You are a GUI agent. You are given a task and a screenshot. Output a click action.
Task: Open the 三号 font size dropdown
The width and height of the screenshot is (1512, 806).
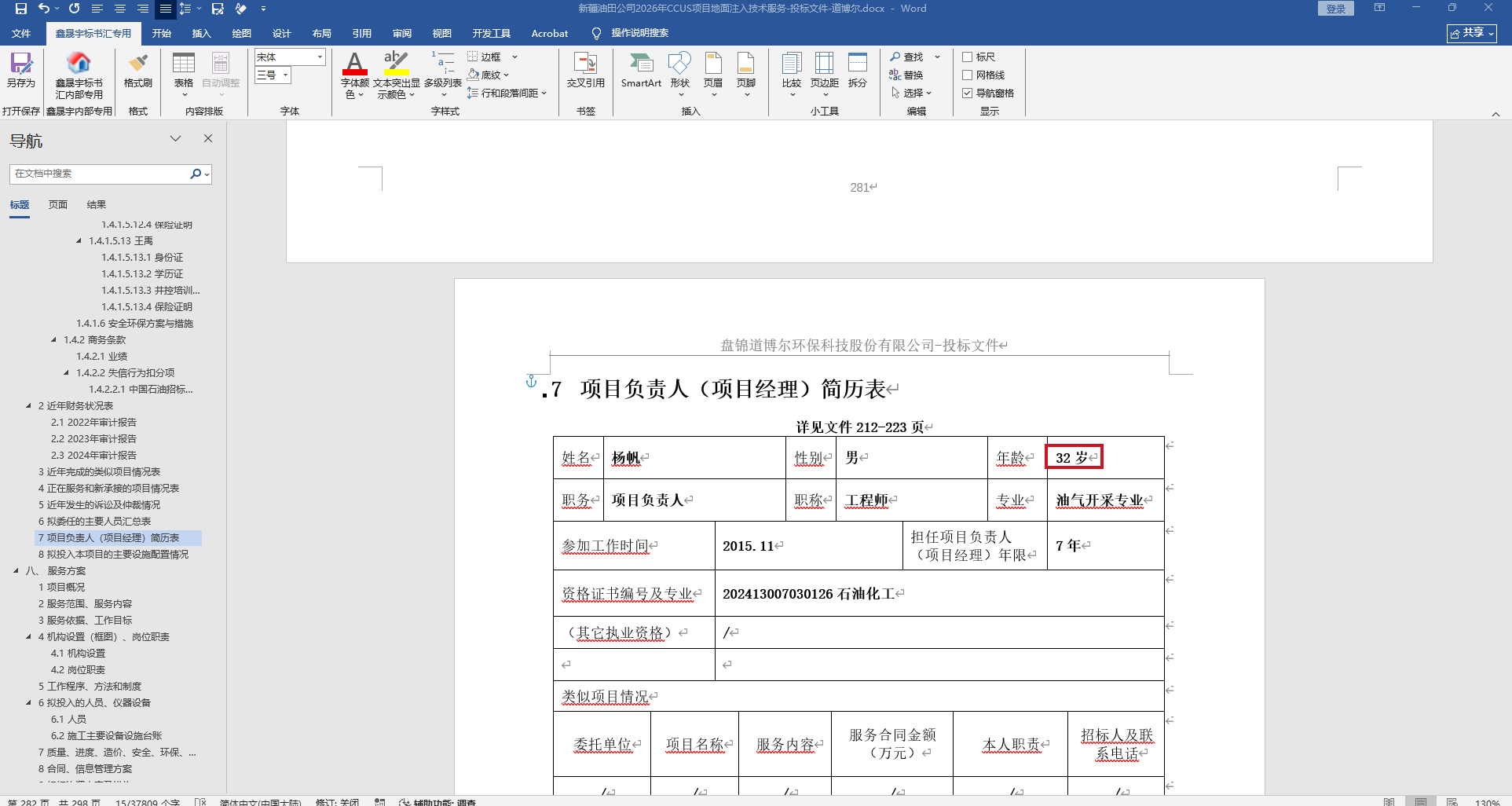[x=286, y=75]
